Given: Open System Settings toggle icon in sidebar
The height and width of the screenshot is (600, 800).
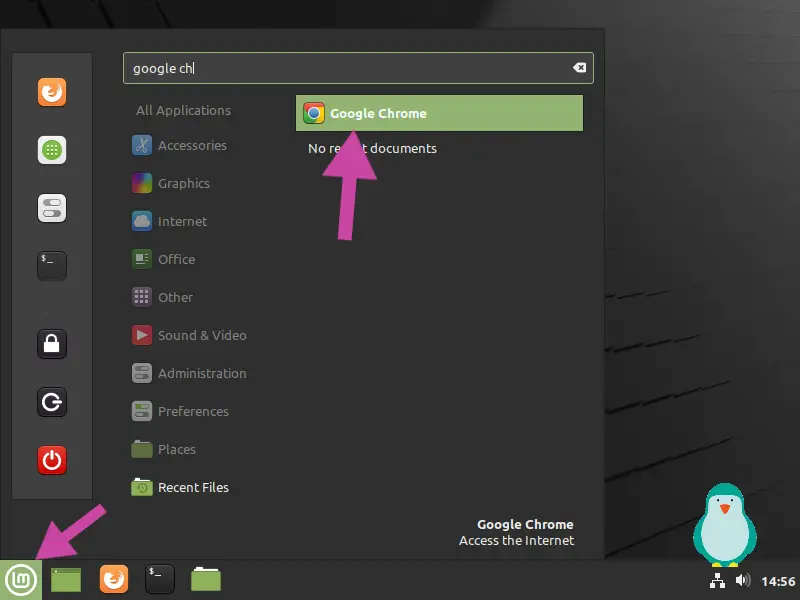Looking at the screenshot, I should [52, 208].
